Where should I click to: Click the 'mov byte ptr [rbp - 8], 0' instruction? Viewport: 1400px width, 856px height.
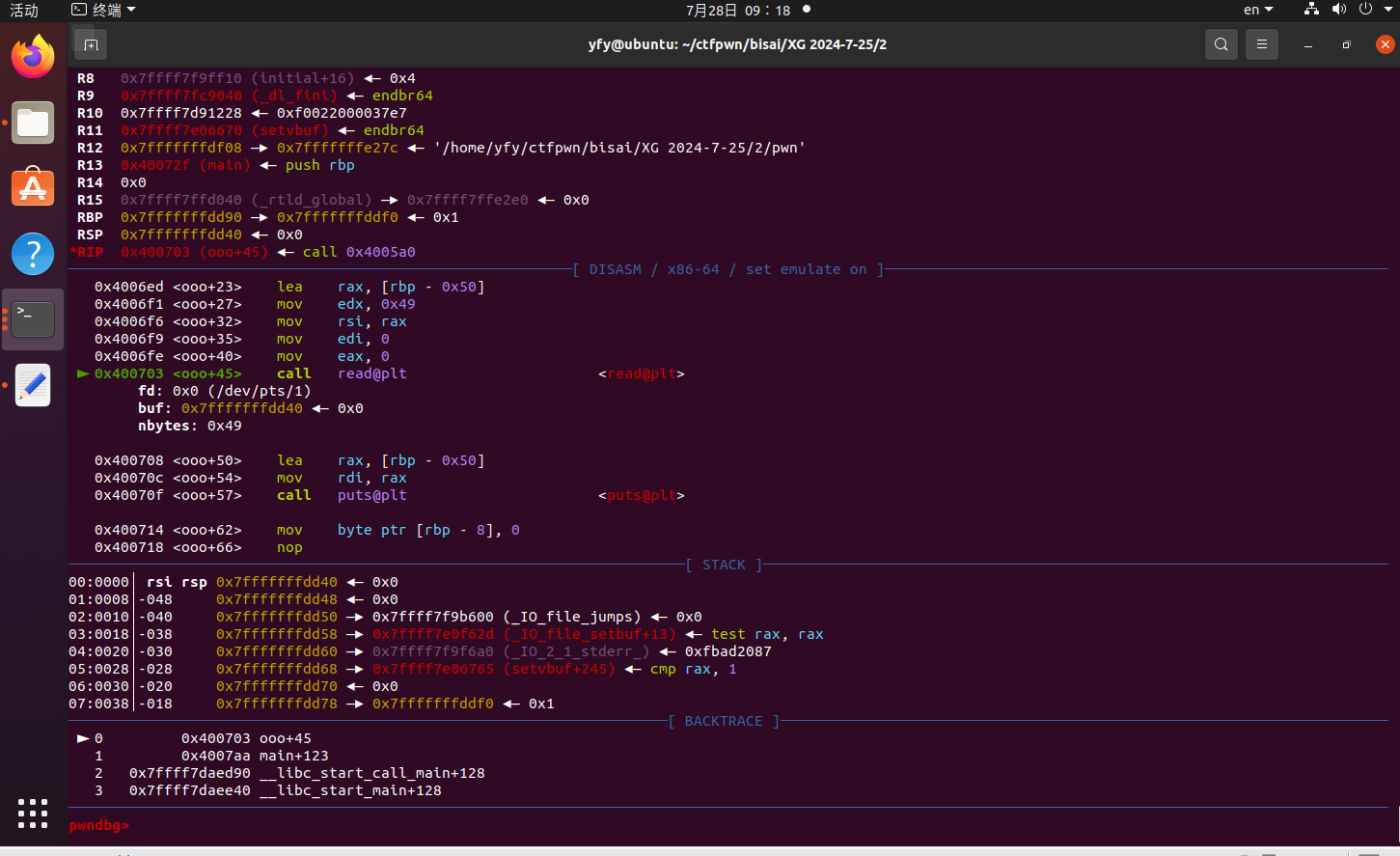click(x=398, y=530)
